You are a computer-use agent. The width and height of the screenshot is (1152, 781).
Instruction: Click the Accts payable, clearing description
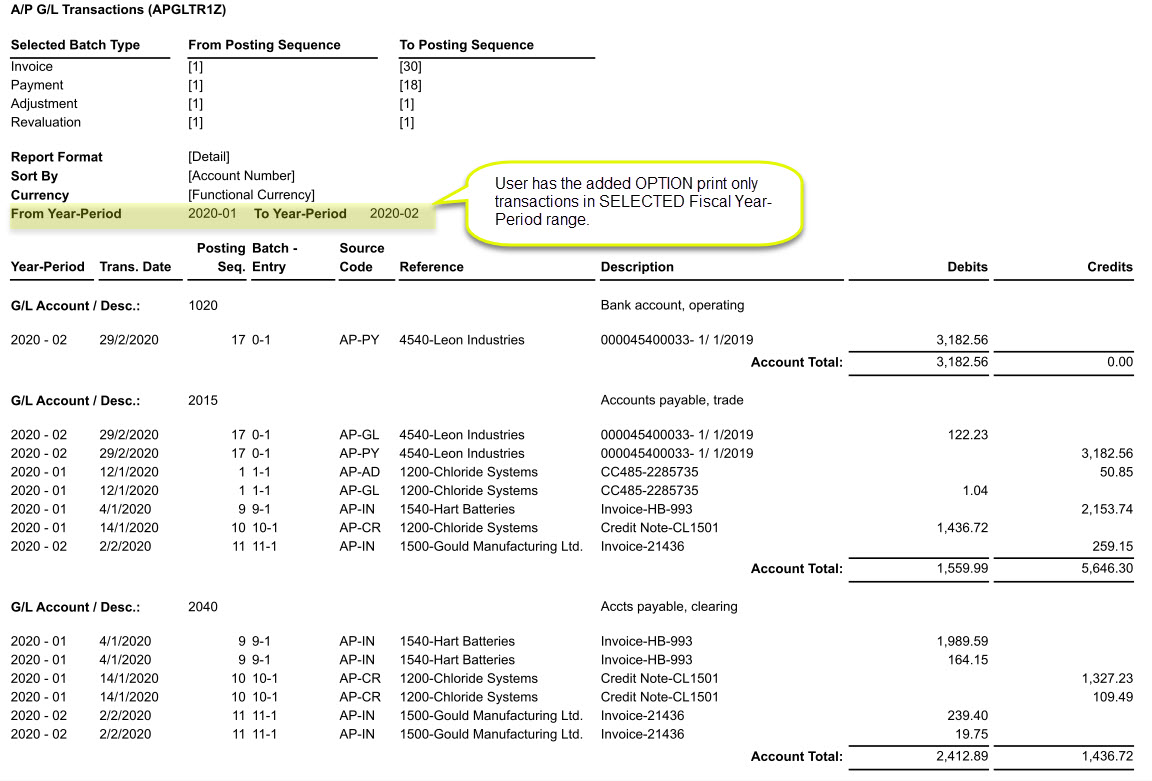pyautogui.click(x=669, y=607)
